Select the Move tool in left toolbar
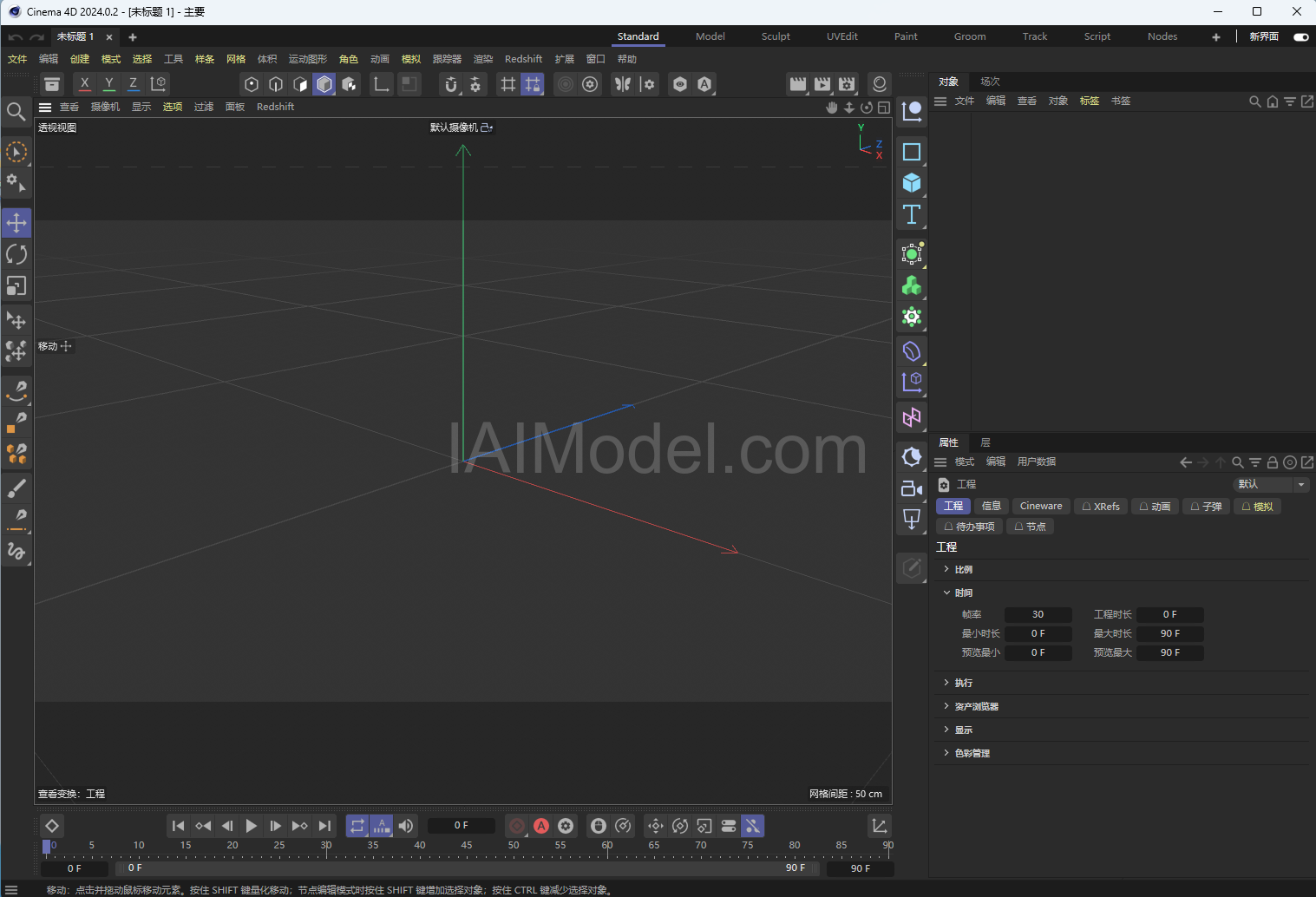The height and width of the screenshot is (897, 1316). (16, 223)
